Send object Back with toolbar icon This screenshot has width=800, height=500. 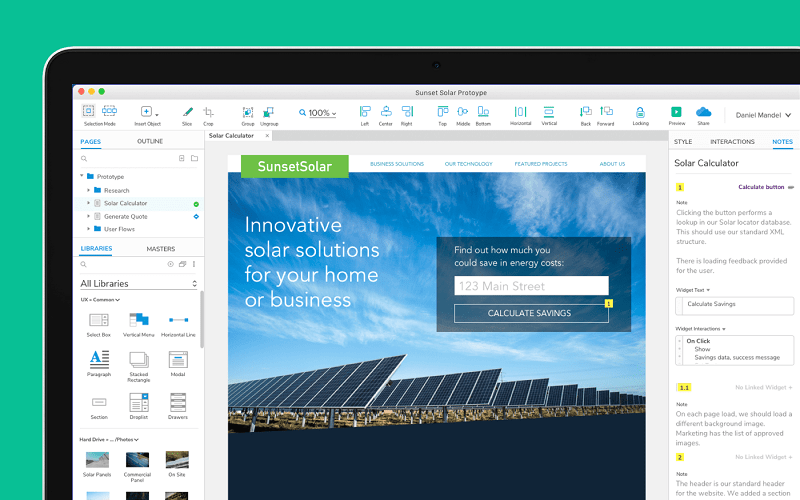586,112
